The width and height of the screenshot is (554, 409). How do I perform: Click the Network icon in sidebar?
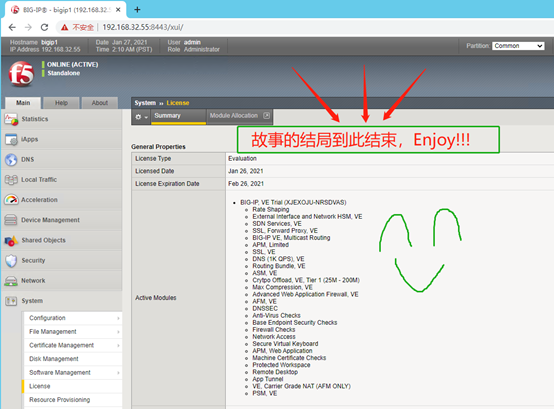coord(11,281)
